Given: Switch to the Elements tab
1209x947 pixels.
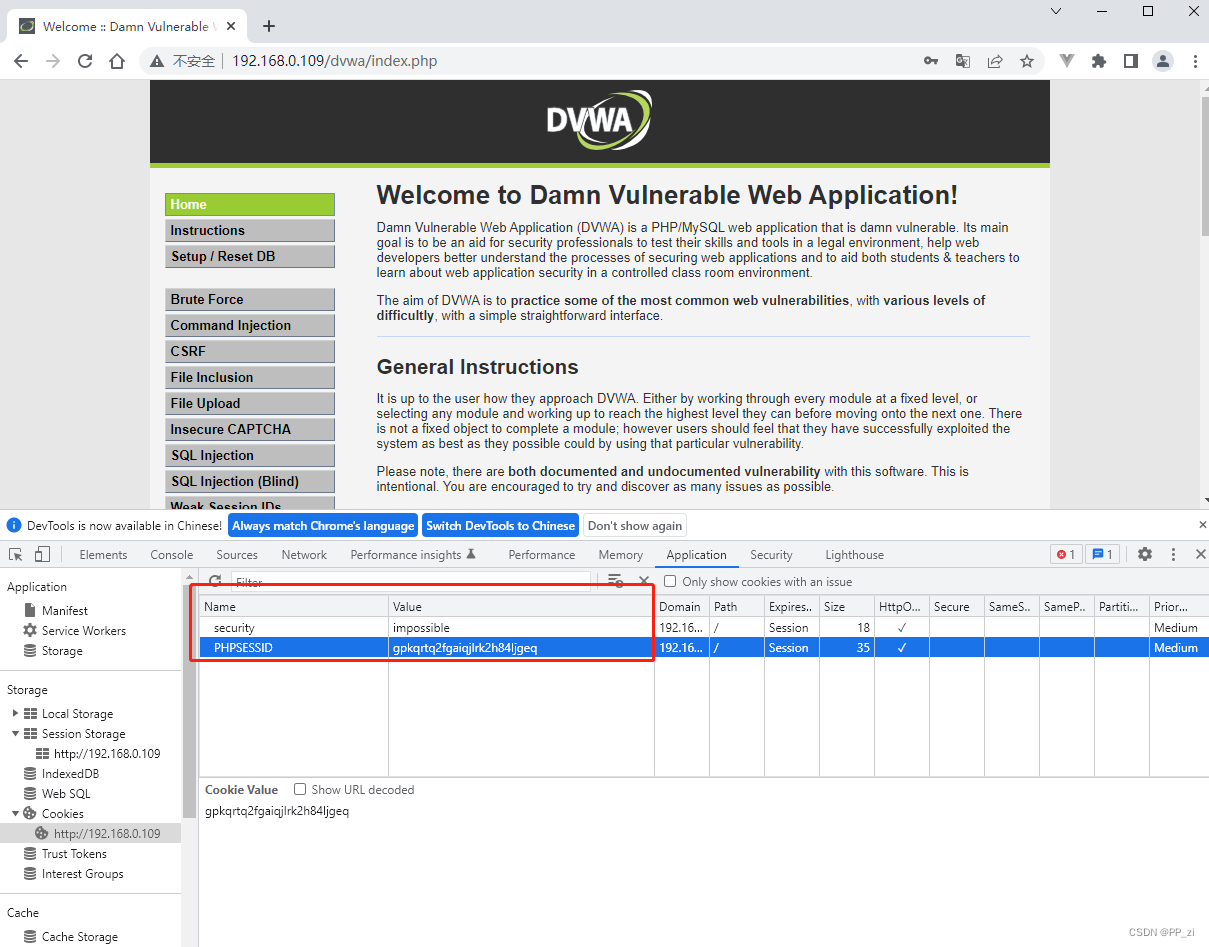Looking at the screenshot, I should pos(103,555).
